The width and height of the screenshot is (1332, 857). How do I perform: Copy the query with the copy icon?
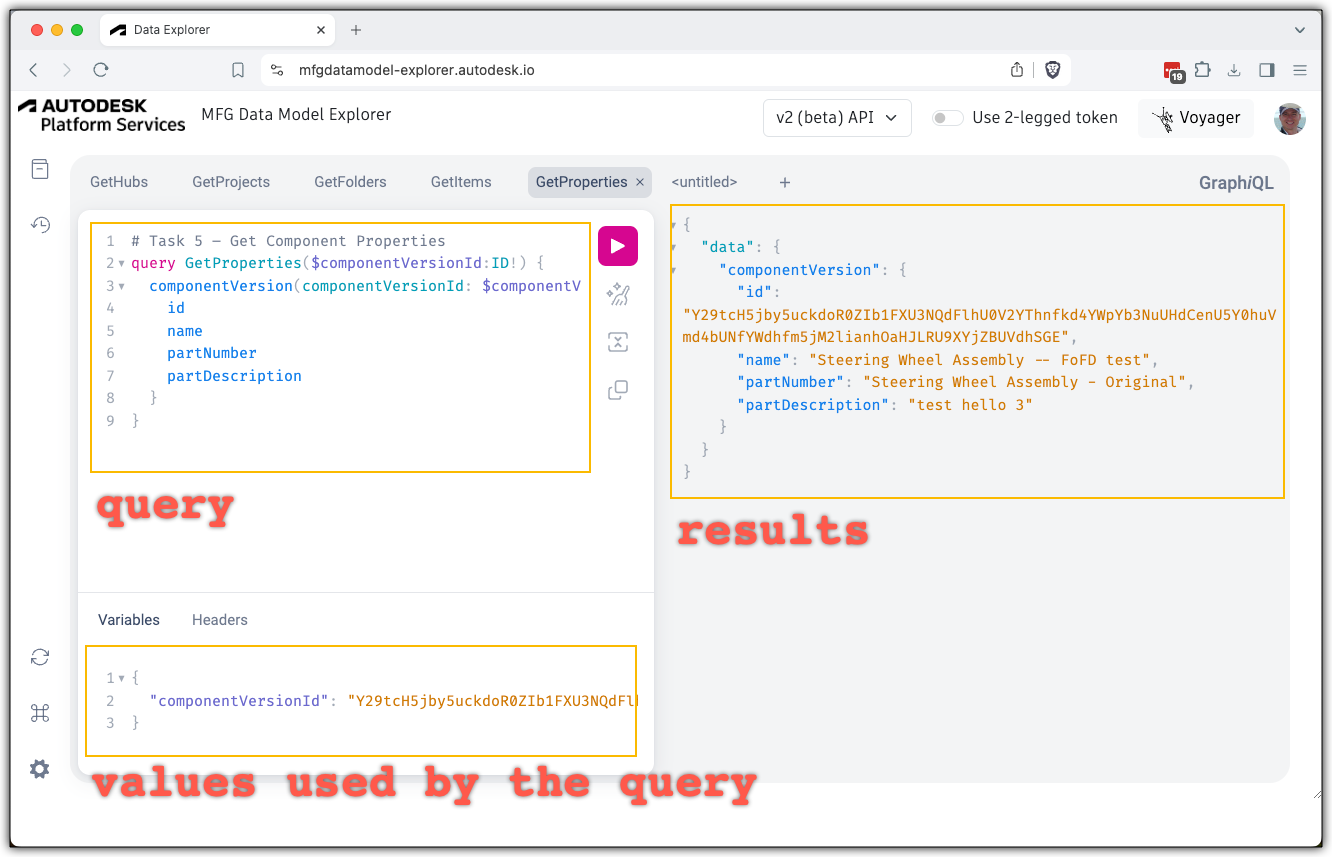(x=618, y=390)
